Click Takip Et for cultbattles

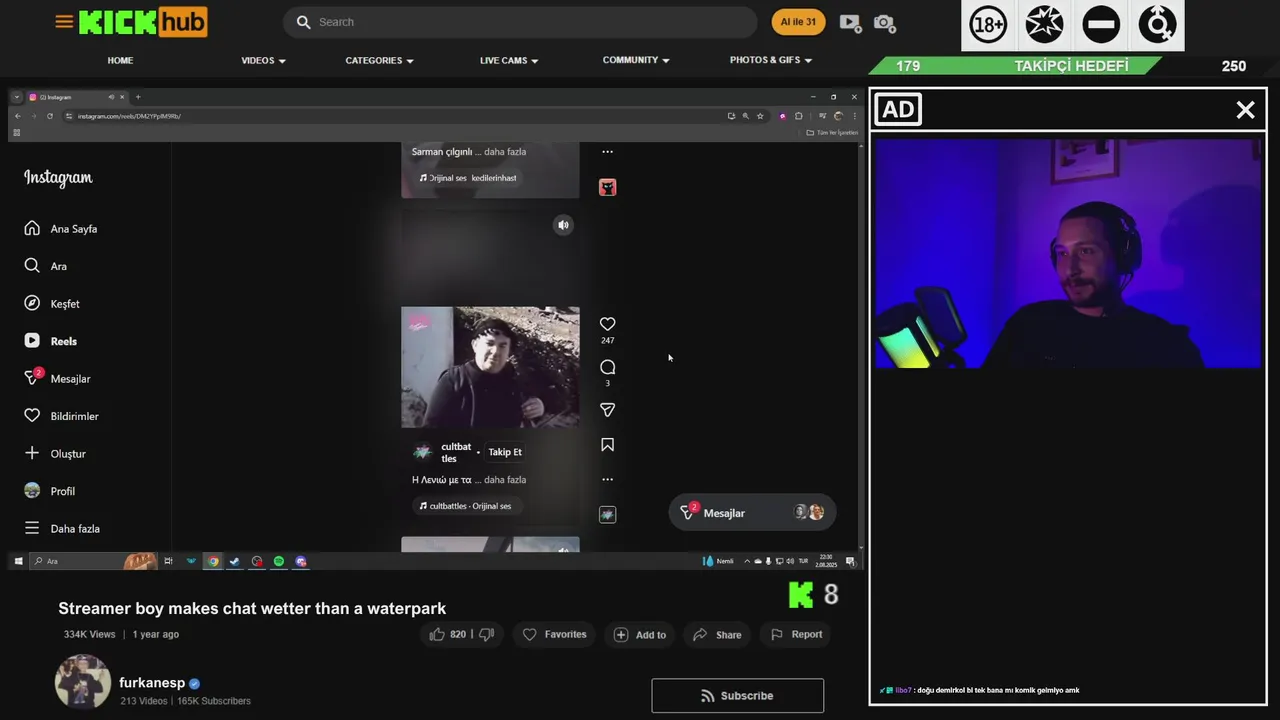(505, 452)
